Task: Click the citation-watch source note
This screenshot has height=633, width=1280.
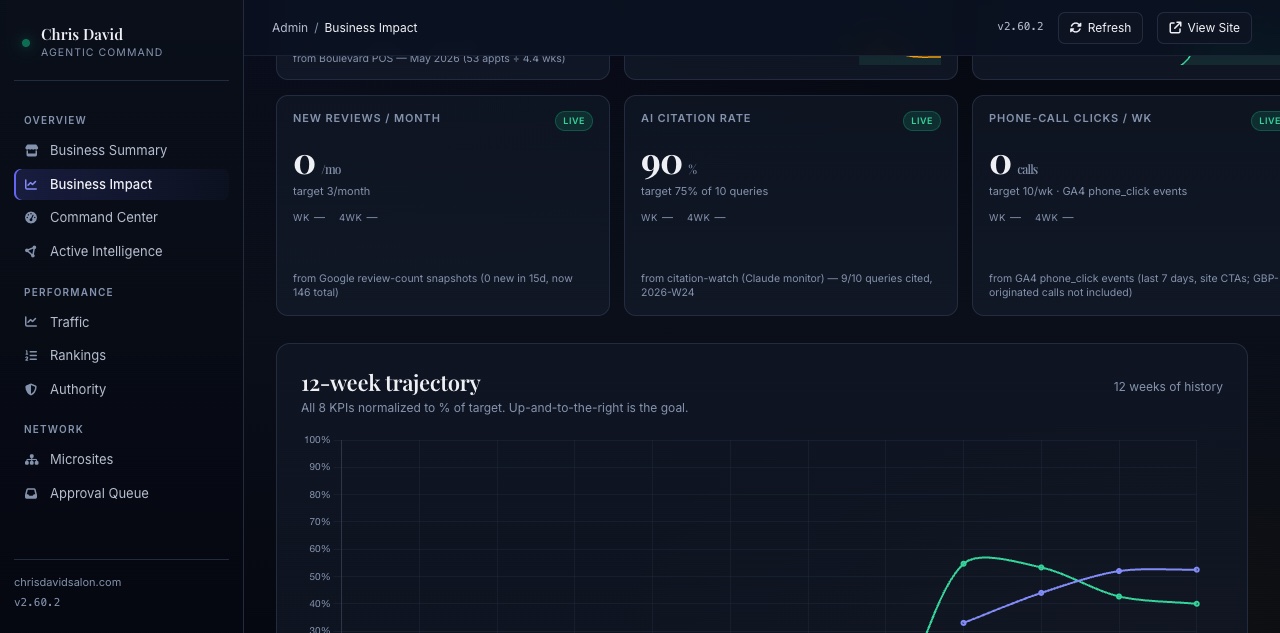Action: [787, 285]
